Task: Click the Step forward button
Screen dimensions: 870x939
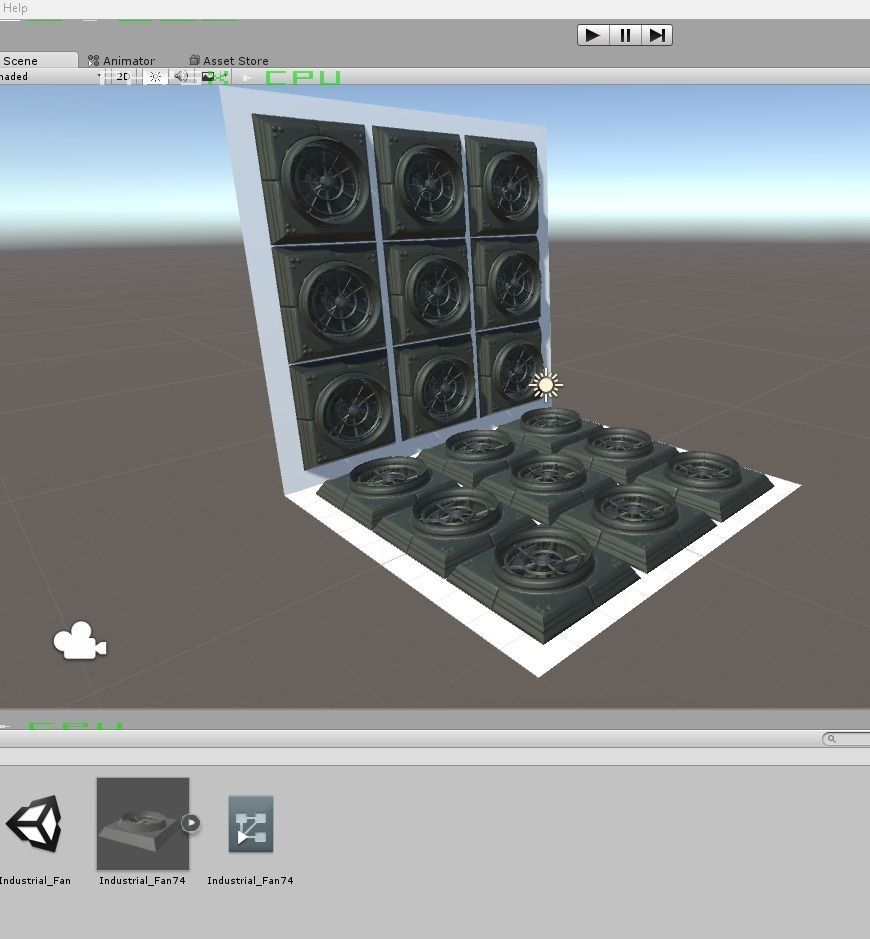Action: [657, 35]
